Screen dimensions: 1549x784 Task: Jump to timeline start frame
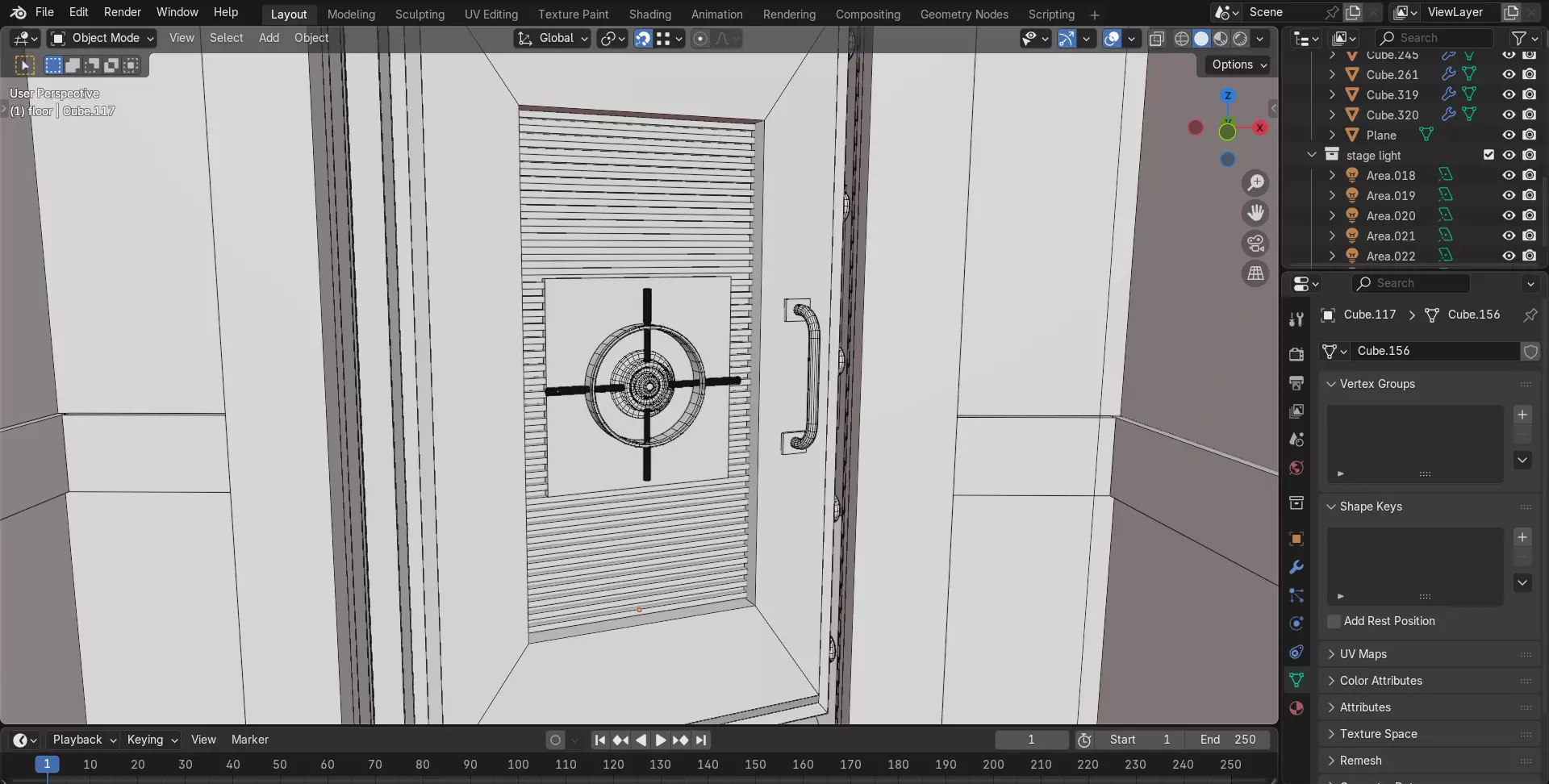599,740
